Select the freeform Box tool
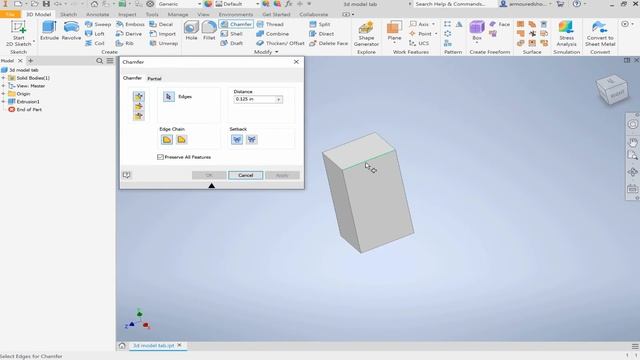This screenshot has width=640, height=360. click(x=477, y=31)
